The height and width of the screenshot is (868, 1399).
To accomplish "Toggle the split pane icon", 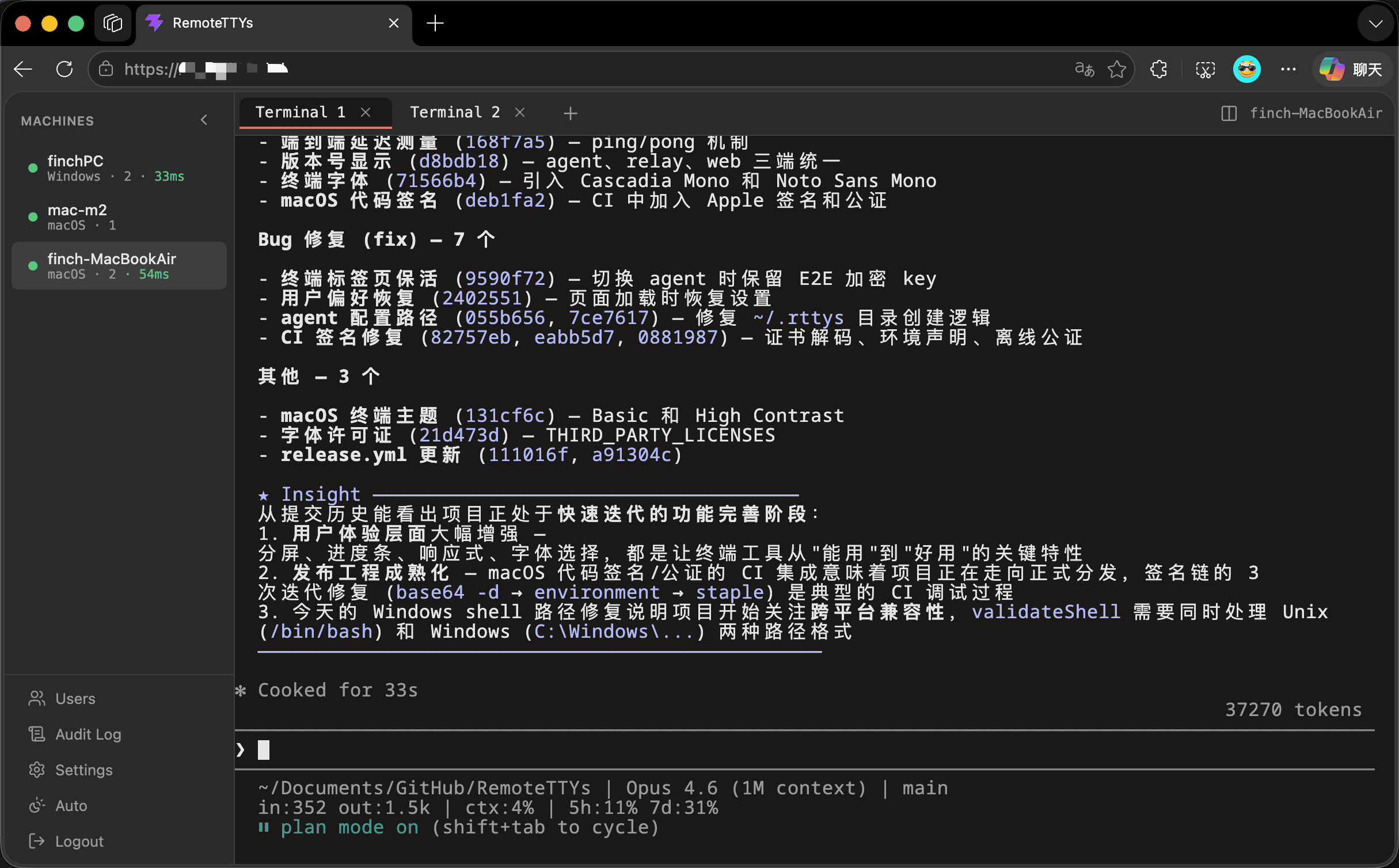I will (x=1229, y=113).
